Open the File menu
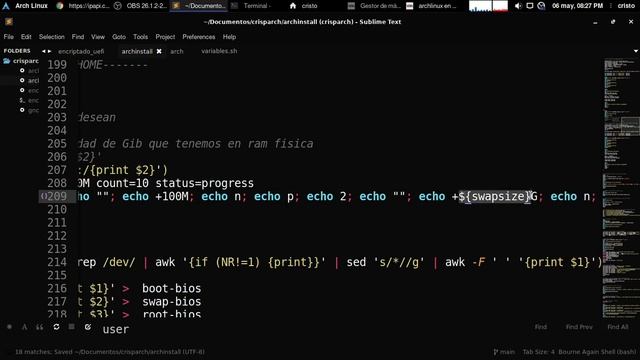Viewport: 640px width, 360px height. tap(9, 37)
